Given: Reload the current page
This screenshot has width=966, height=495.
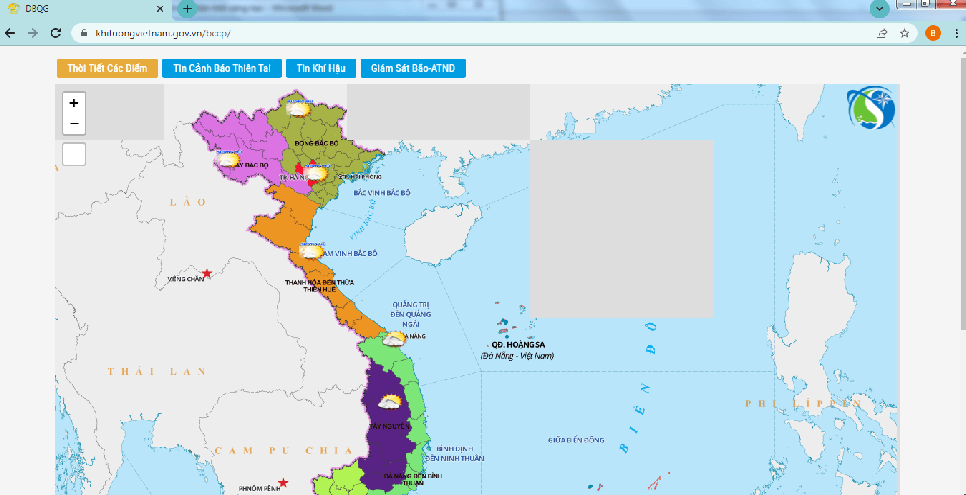Looking at the screenshot, I should [x=56, y=33].
